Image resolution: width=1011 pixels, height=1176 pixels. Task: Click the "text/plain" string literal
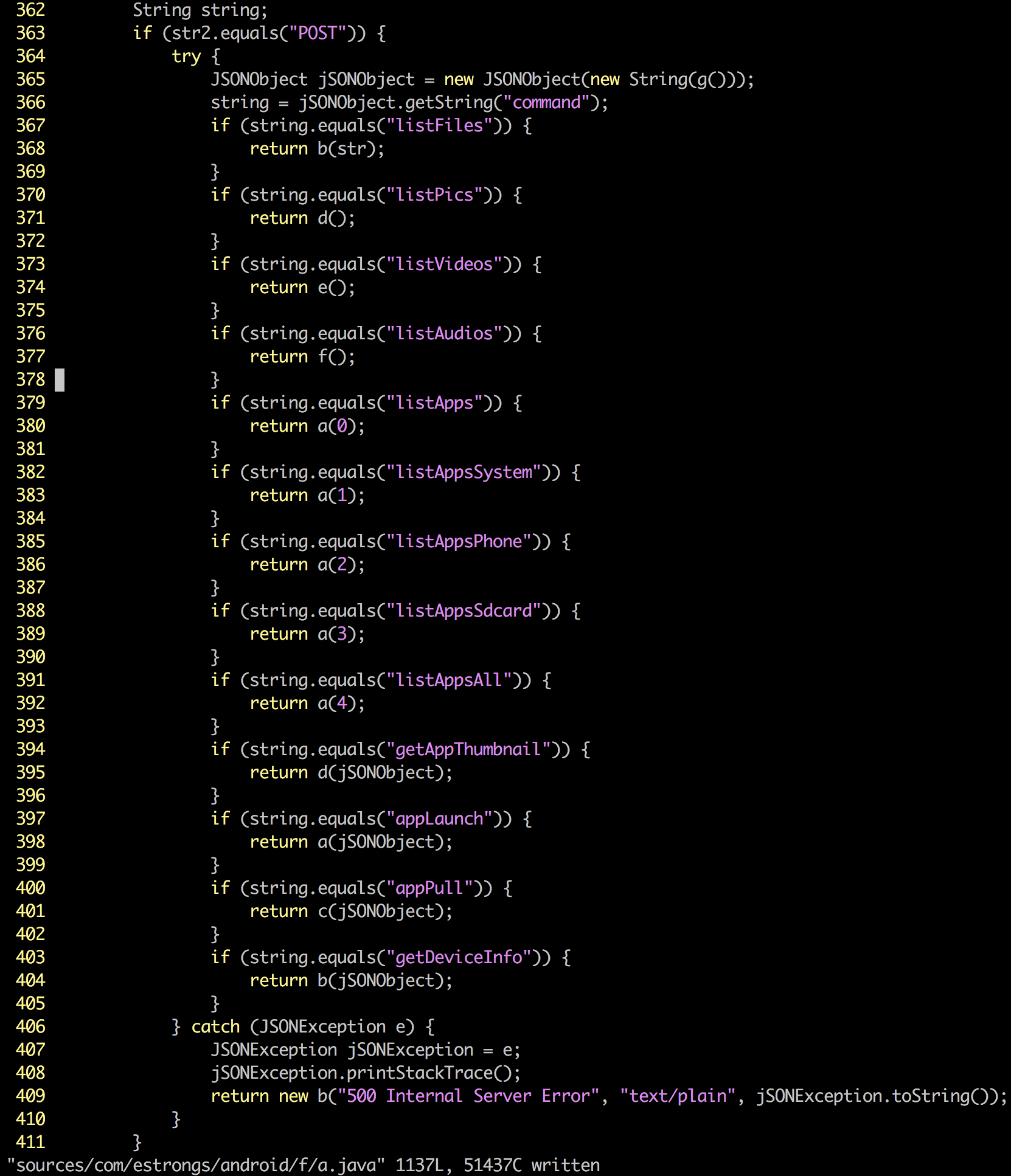(678, 1096)
